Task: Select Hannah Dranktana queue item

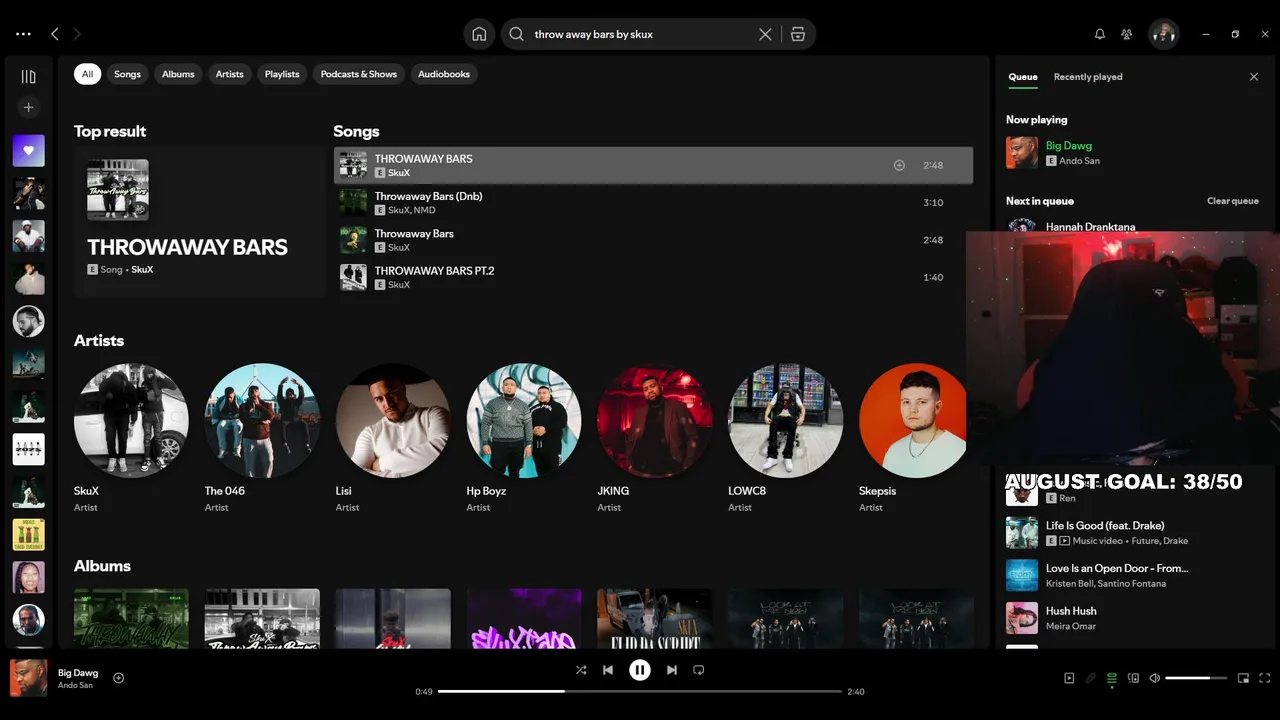Action: point(1090,227)
